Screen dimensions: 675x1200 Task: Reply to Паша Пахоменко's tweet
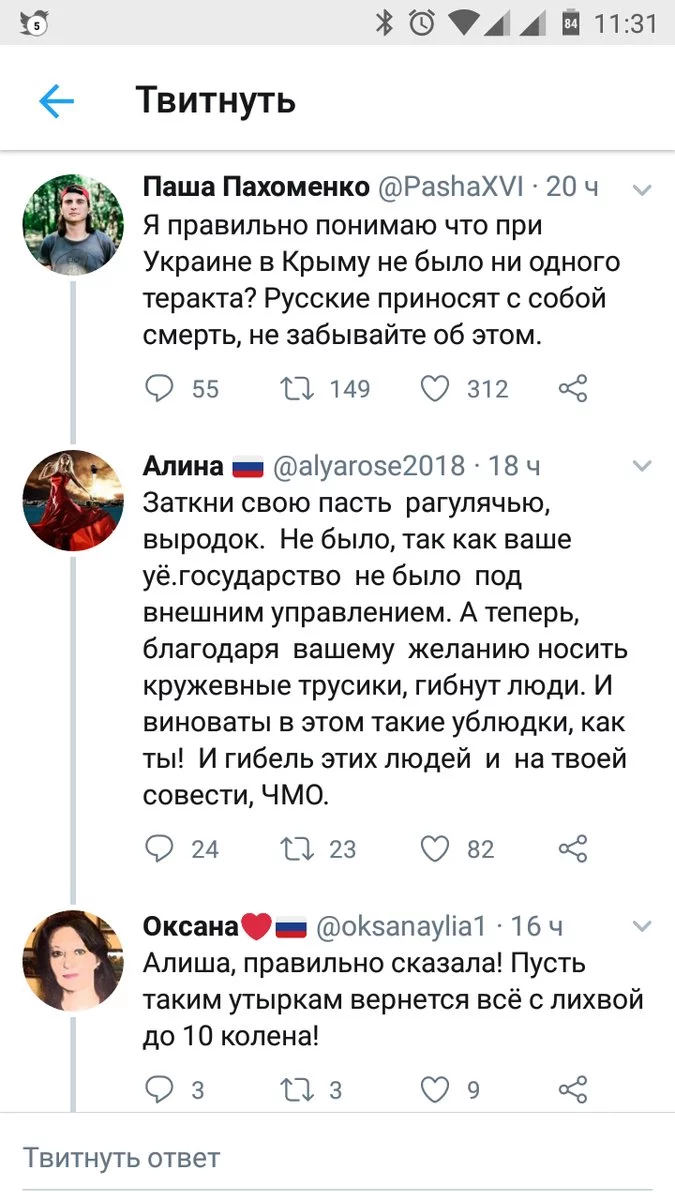pos(160,389)
